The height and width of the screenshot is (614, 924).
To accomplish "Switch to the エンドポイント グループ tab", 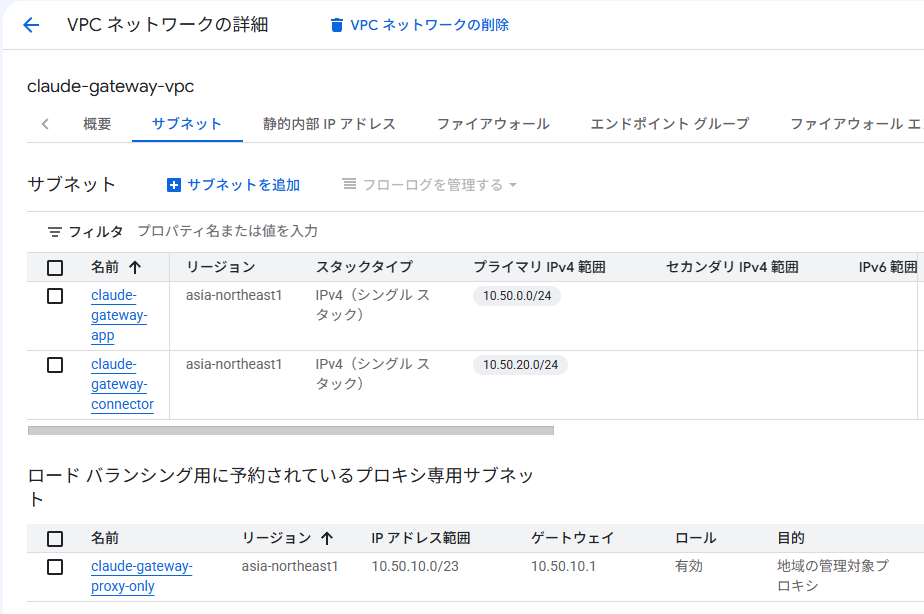I will (670, 124).
